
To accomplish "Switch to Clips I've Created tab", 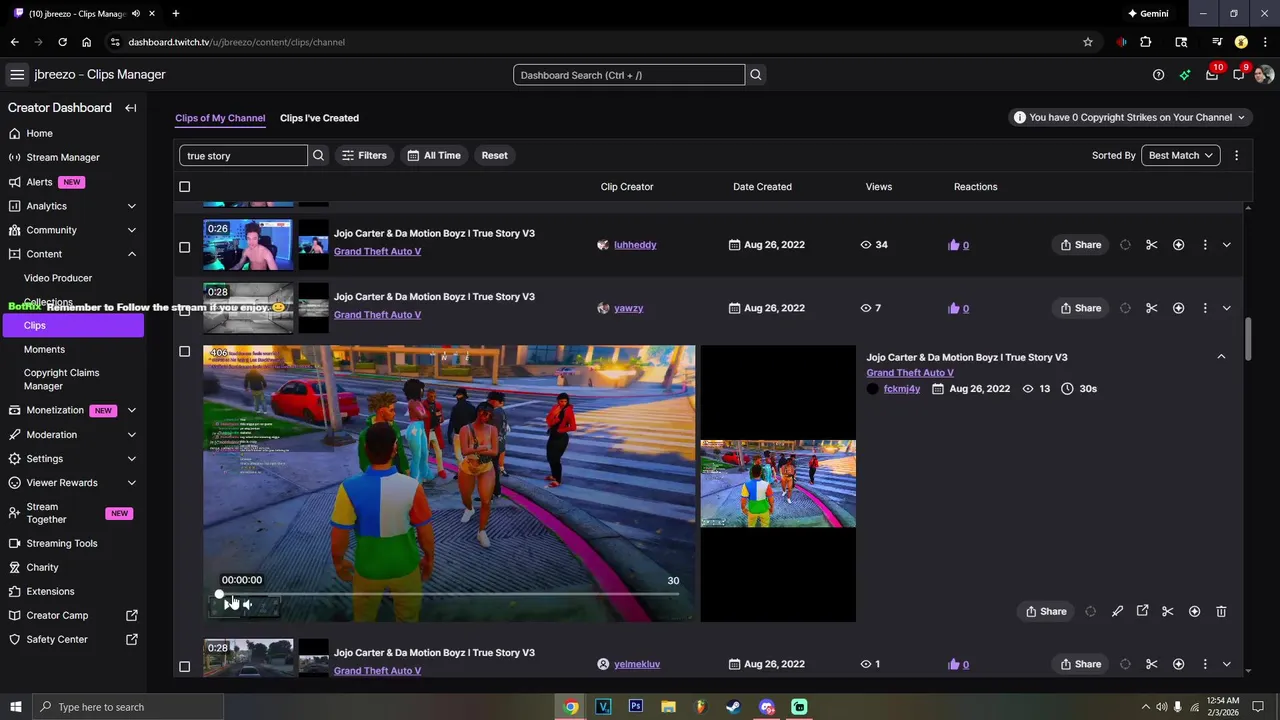I will click(319, 118).
